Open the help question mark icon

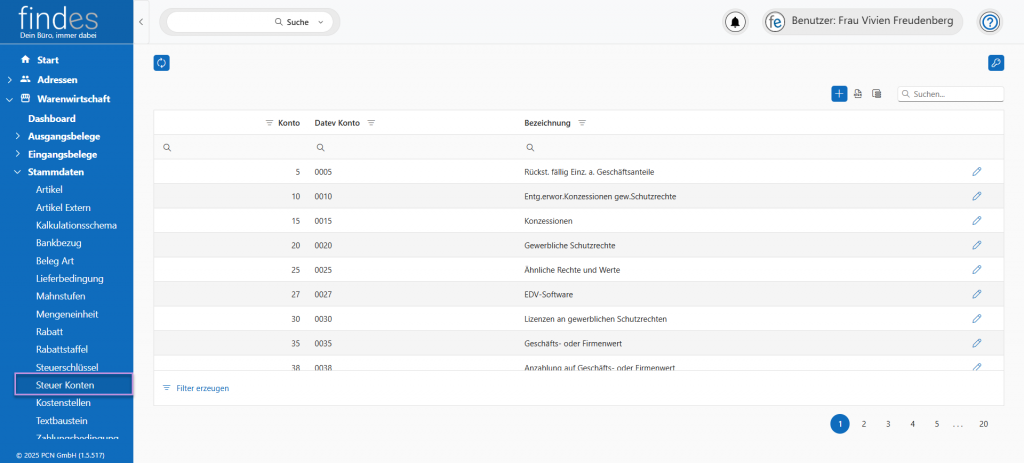(x=989, y=22)
